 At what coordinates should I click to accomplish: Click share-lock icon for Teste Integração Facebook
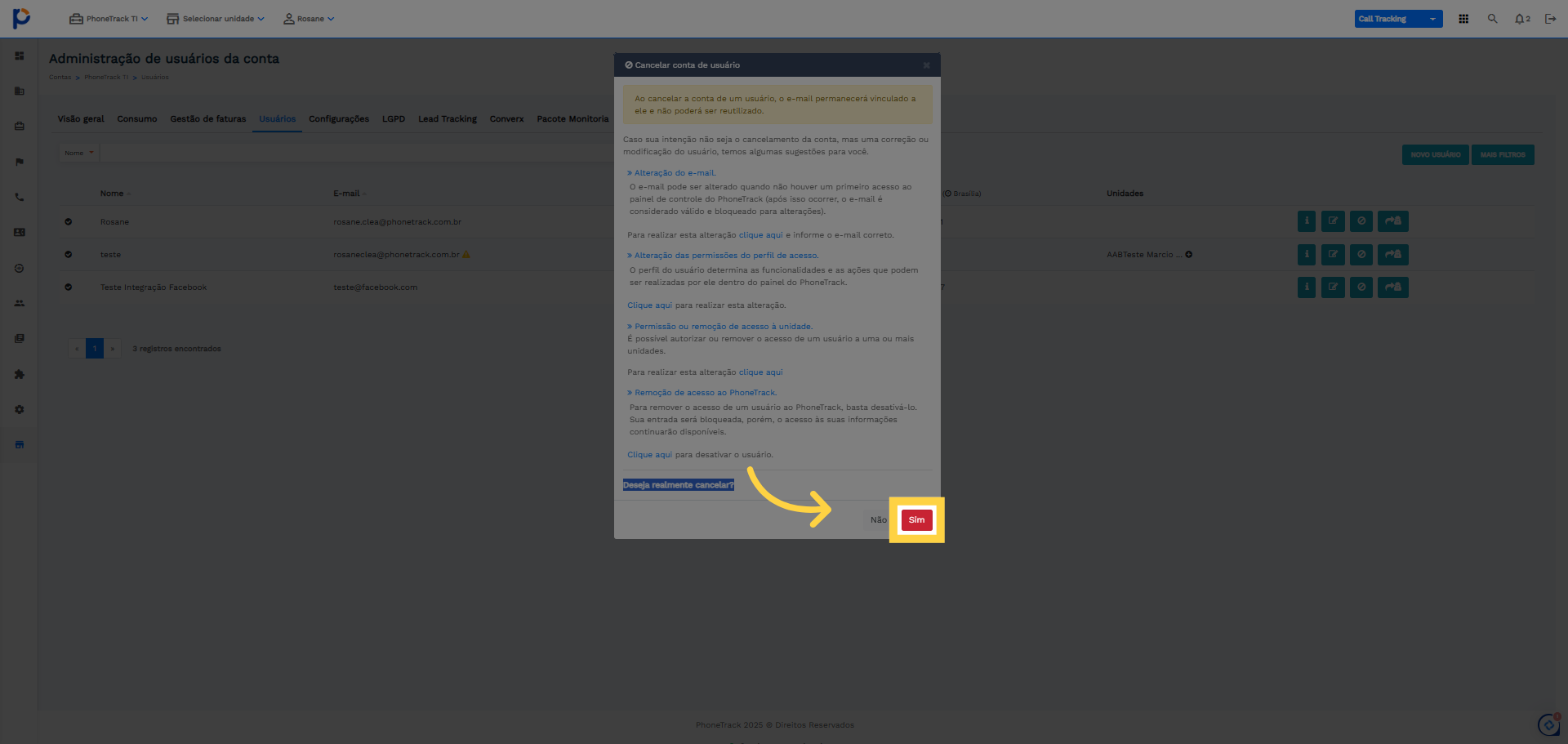pyautogui.click(x=1393, y=287)
